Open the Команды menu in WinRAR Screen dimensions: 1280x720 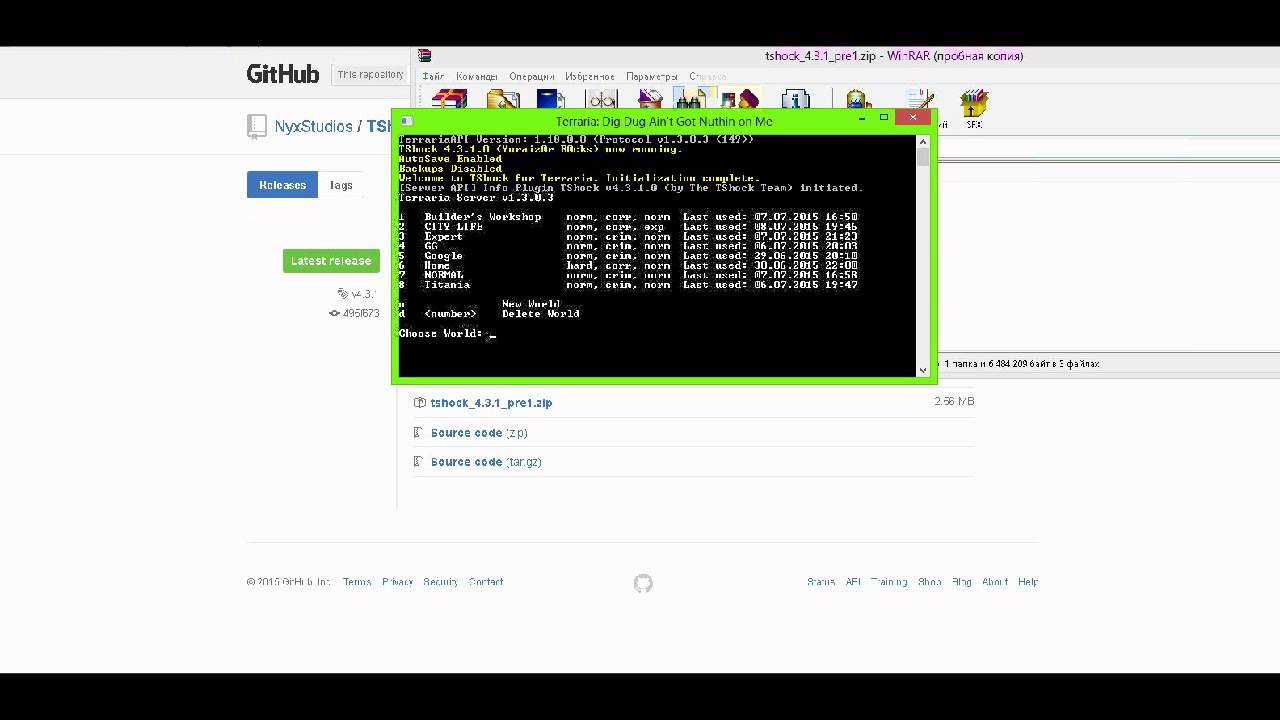(x=477, y=77)
